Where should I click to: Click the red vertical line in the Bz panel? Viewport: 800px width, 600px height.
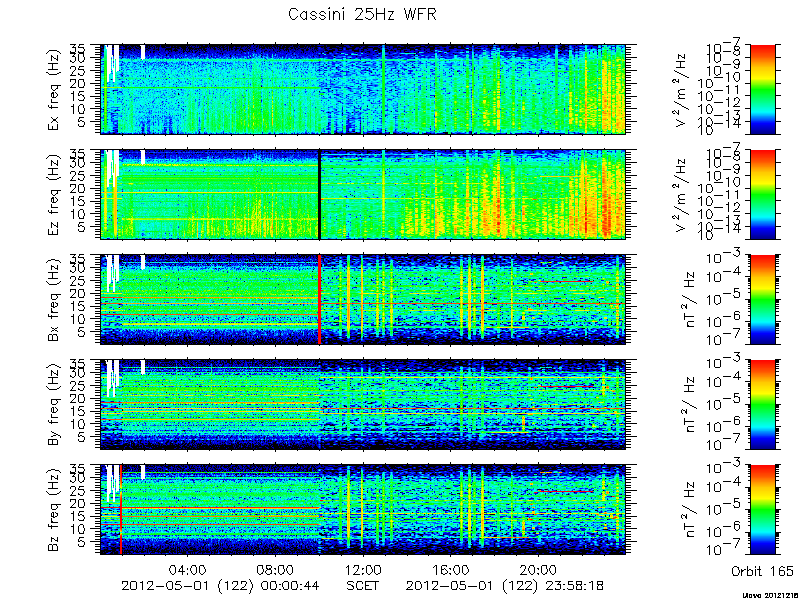(x=121, y=510)
